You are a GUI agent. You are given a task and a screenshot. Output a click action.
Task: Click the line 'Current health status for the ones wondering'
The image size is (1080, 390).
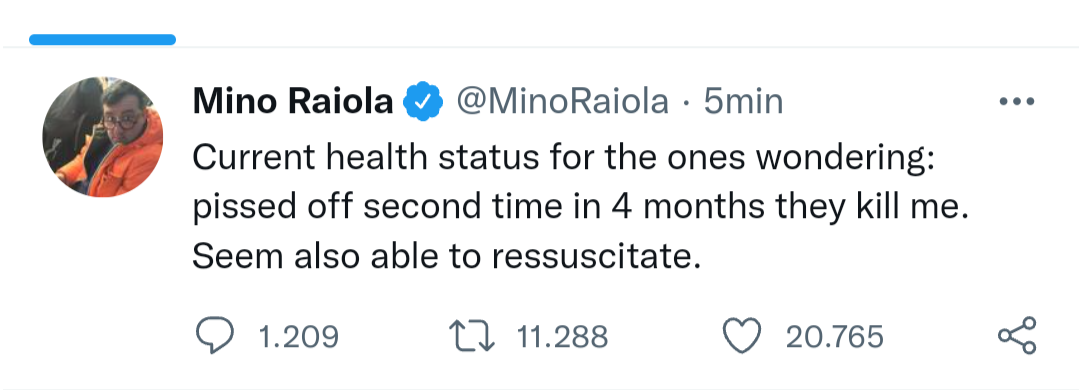tap(563, 158)
